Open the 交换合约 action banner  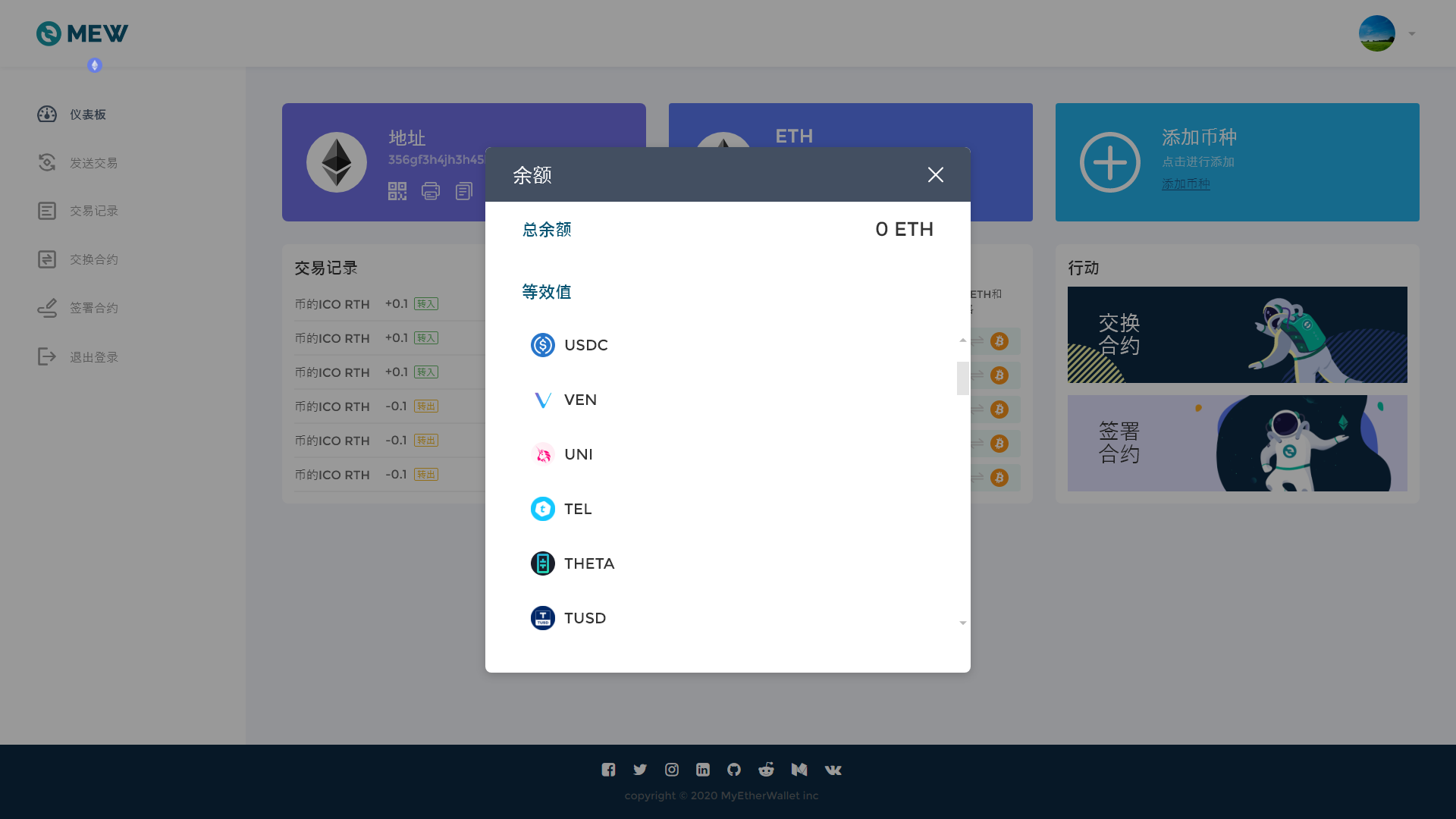pos(1237,334)
